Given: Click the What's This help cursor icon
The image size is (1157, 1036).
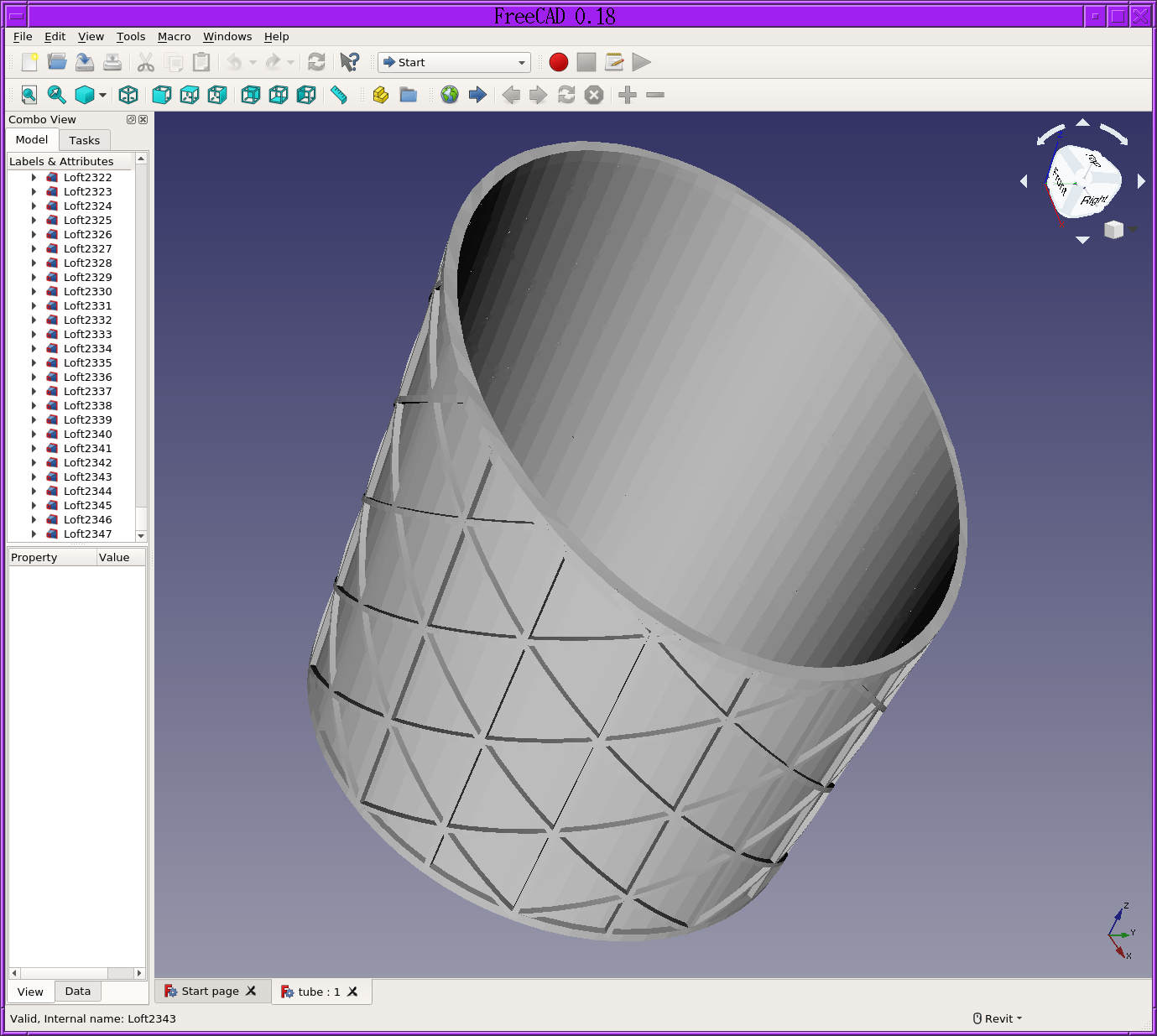Looking at the screenshot, I should click(x=349, y=62).
